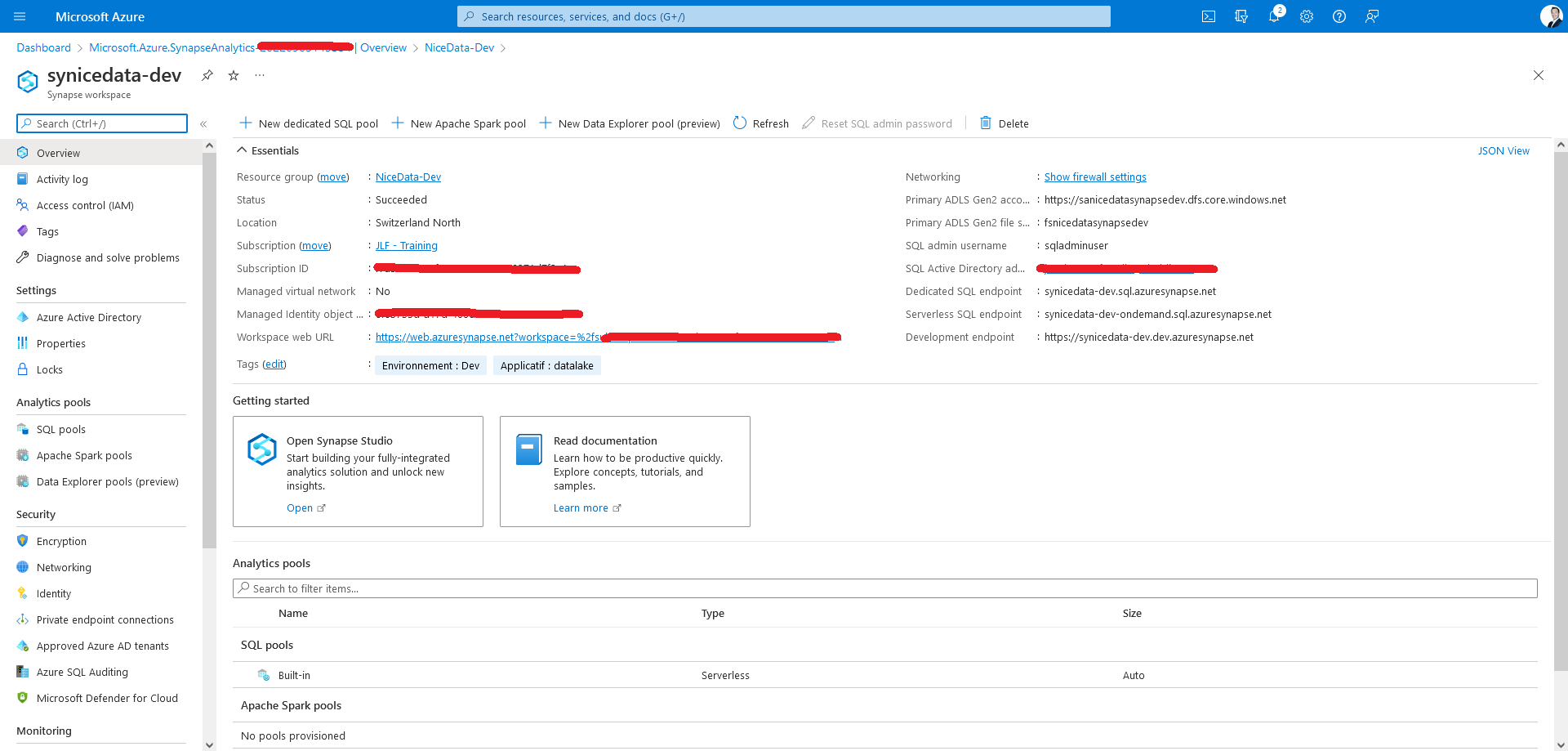The height and width of the screenshot is (751, 1568).
Task: Go to NiceData-Dev breadcrumb
Action: click(459, 48)
